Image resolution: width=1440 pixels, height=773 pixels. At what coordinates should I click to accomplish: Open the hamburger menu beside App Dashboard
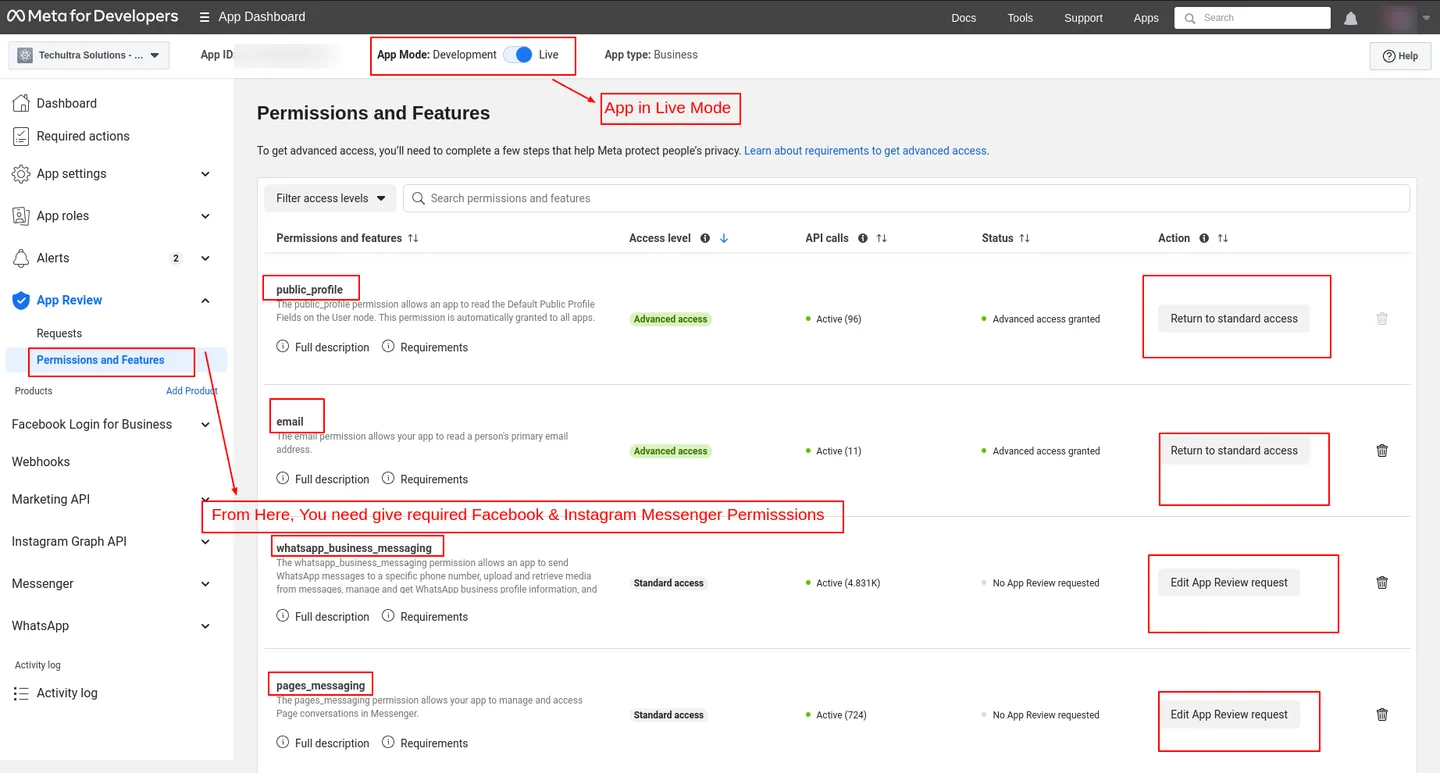[x=204, y=17]
